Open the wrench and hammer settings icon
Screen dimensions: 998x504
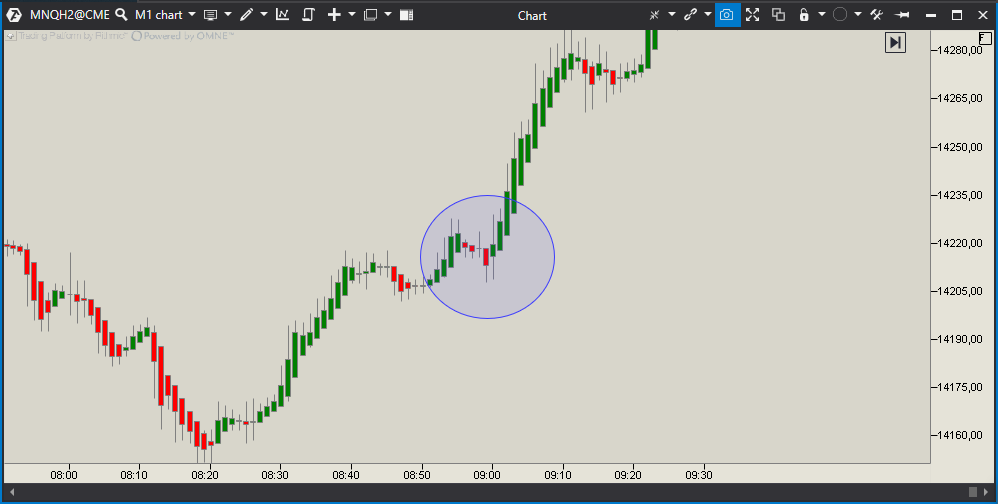pos(876,15)
